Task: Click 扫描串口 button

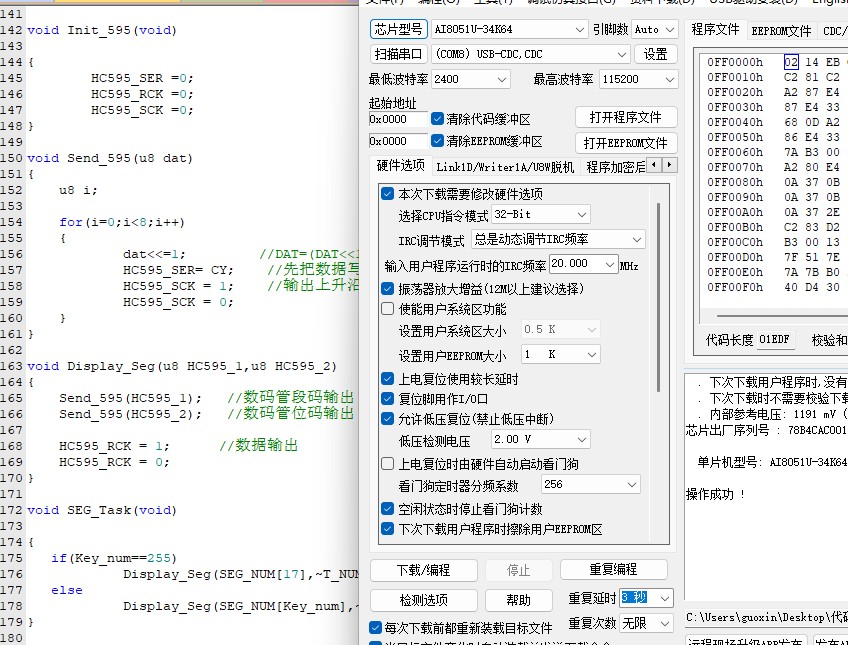Action: pyautogui.click(x=399, y=54)
